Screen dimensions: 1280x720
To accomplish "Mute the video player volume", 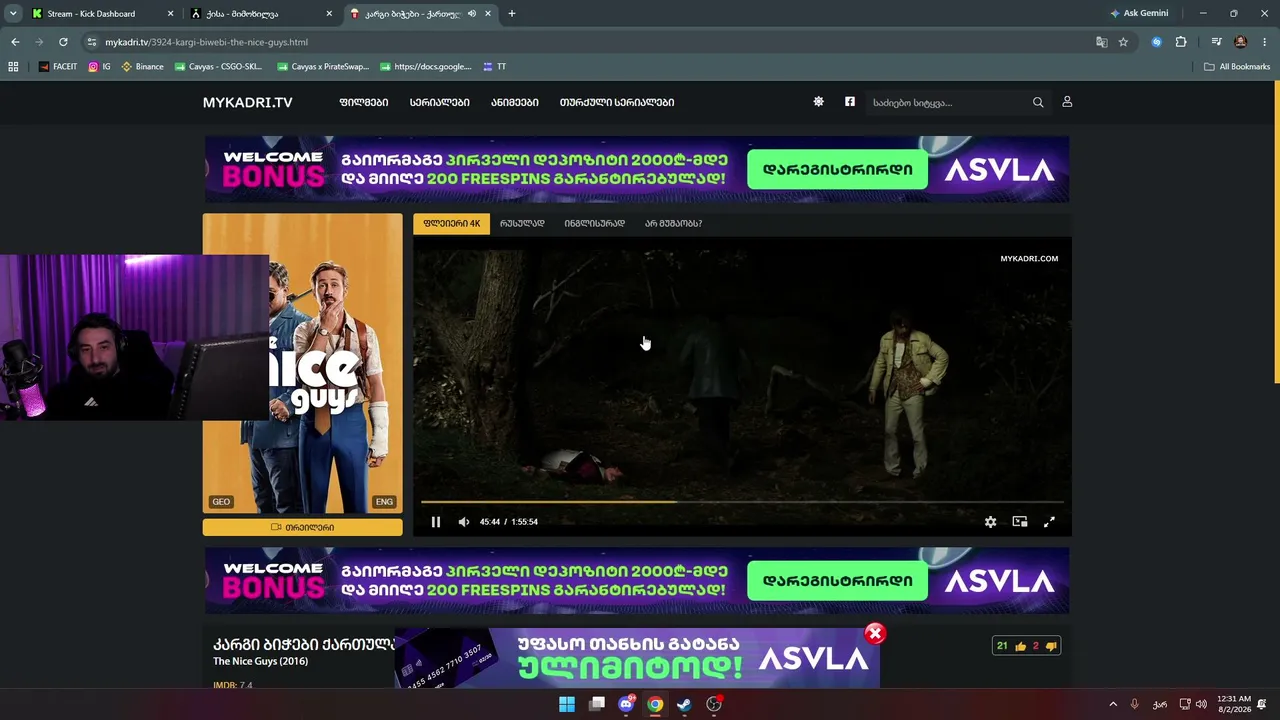I will pyautogui.click(x=464, y=522).
